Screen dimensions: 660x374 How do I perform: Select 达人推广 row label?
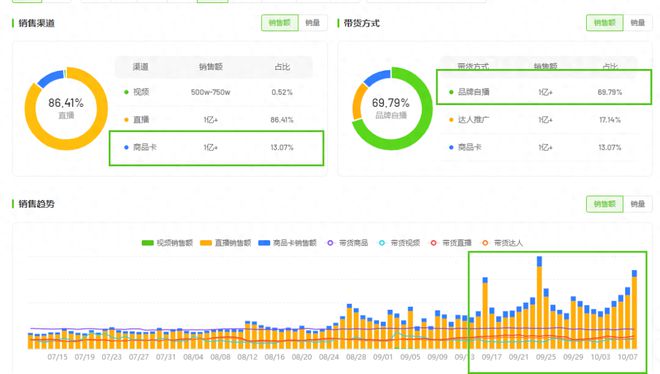click(x=474, y=120)
